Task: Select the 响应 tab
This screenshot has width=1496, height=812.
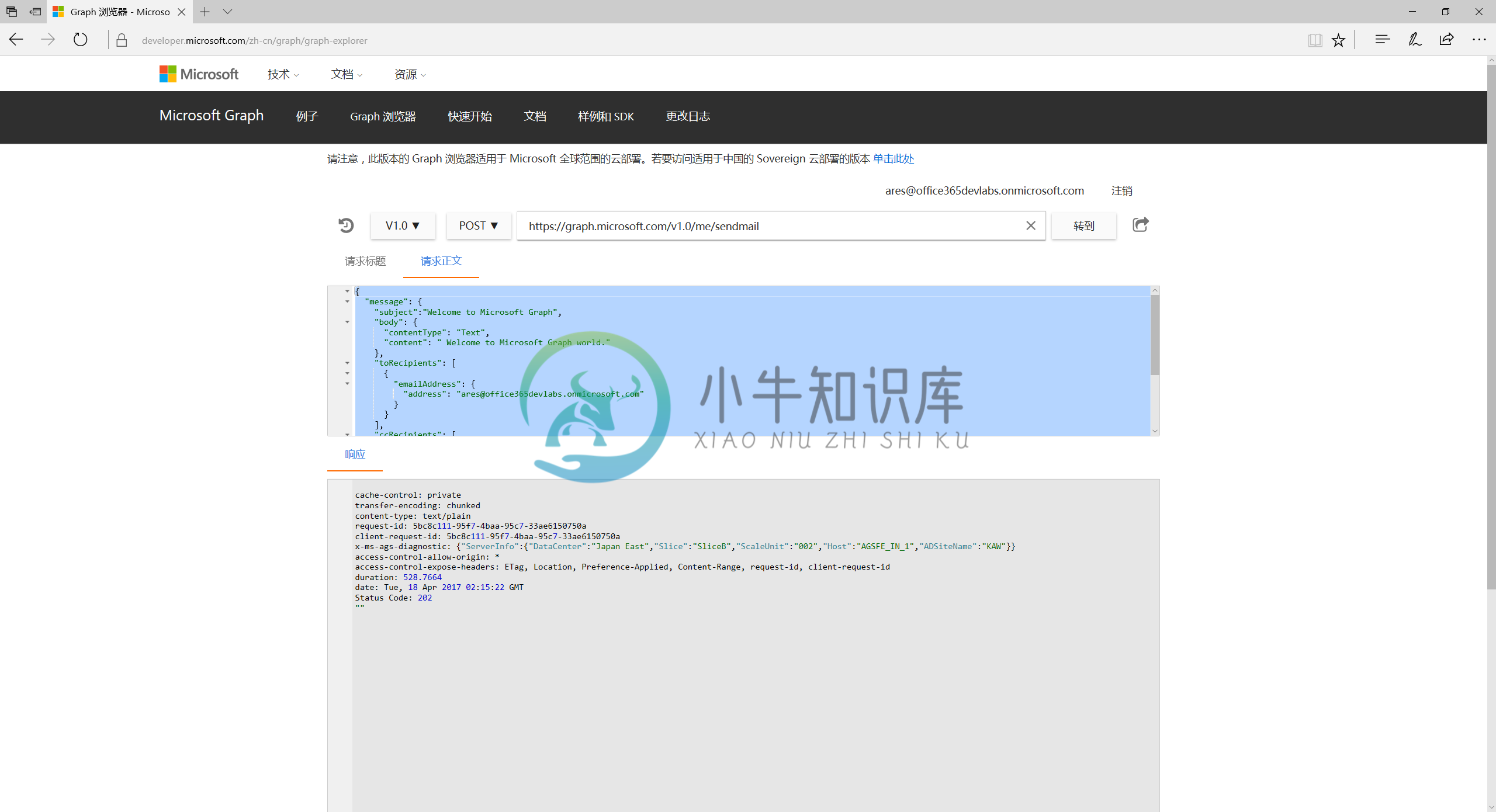Action: [355, 454]
